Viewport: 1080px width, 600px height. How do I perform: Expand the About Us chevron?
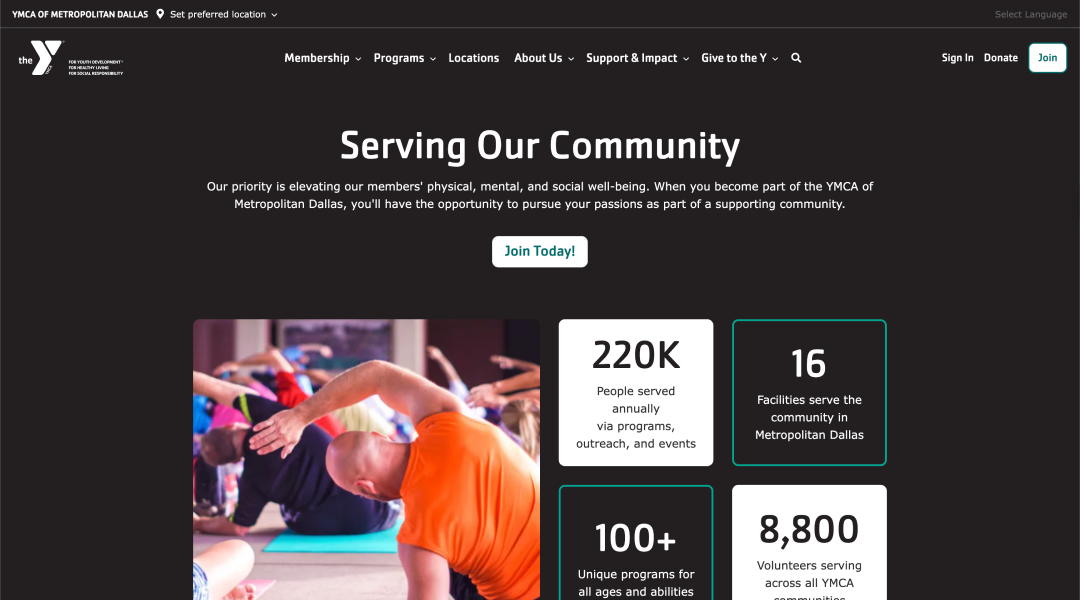(x=571, y=59)
